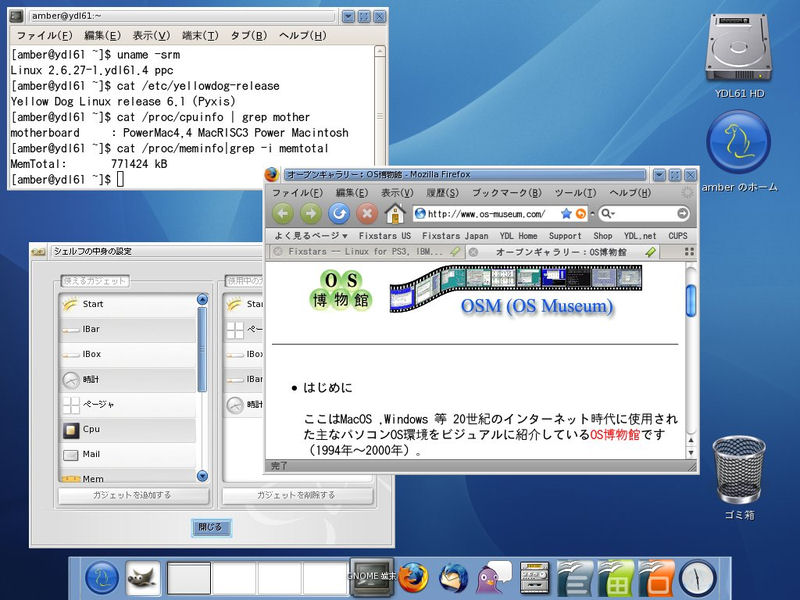Click the gadget list scrollbar thumb

[202, 349]
